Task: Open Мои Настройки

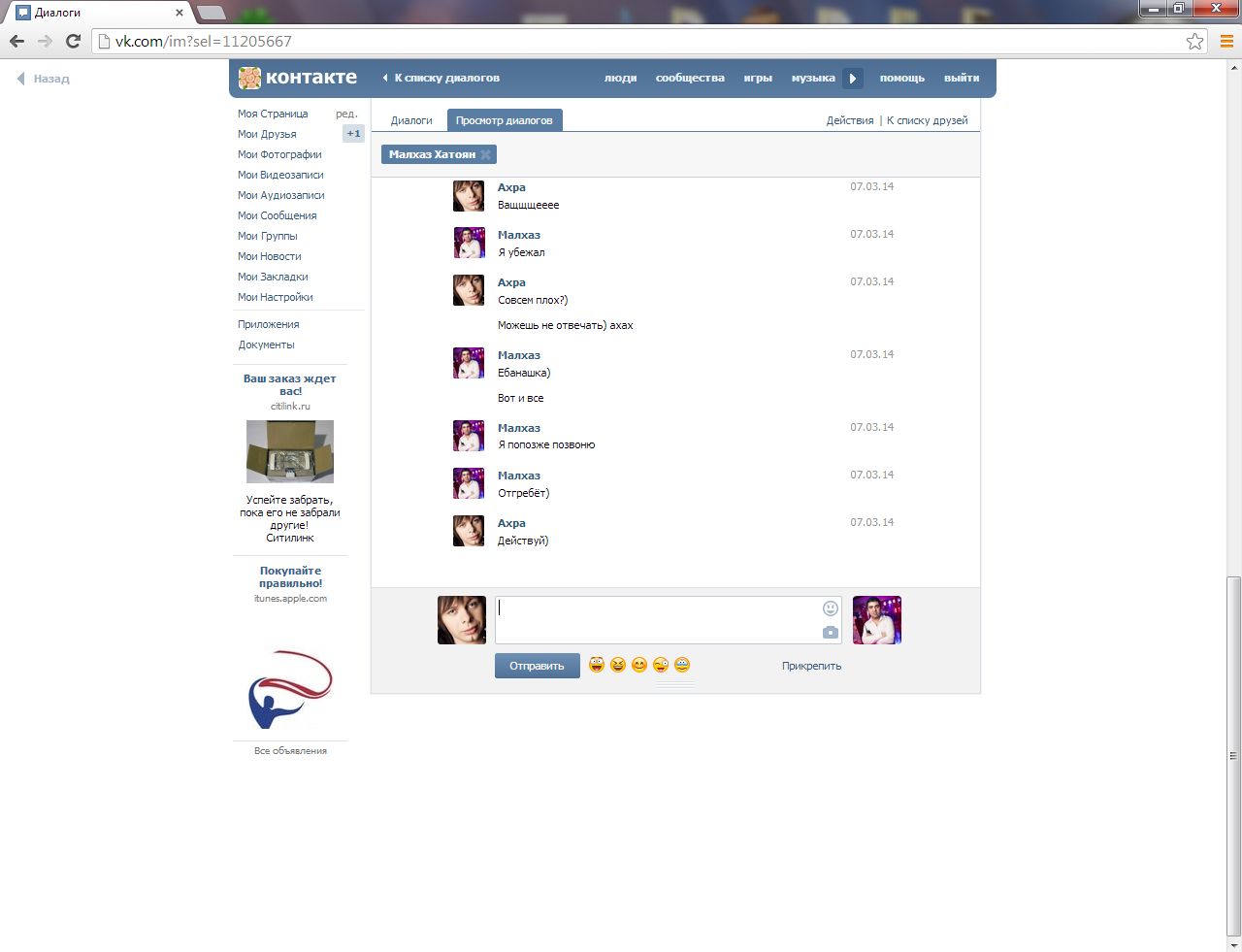Action: (x=276, y=297)
